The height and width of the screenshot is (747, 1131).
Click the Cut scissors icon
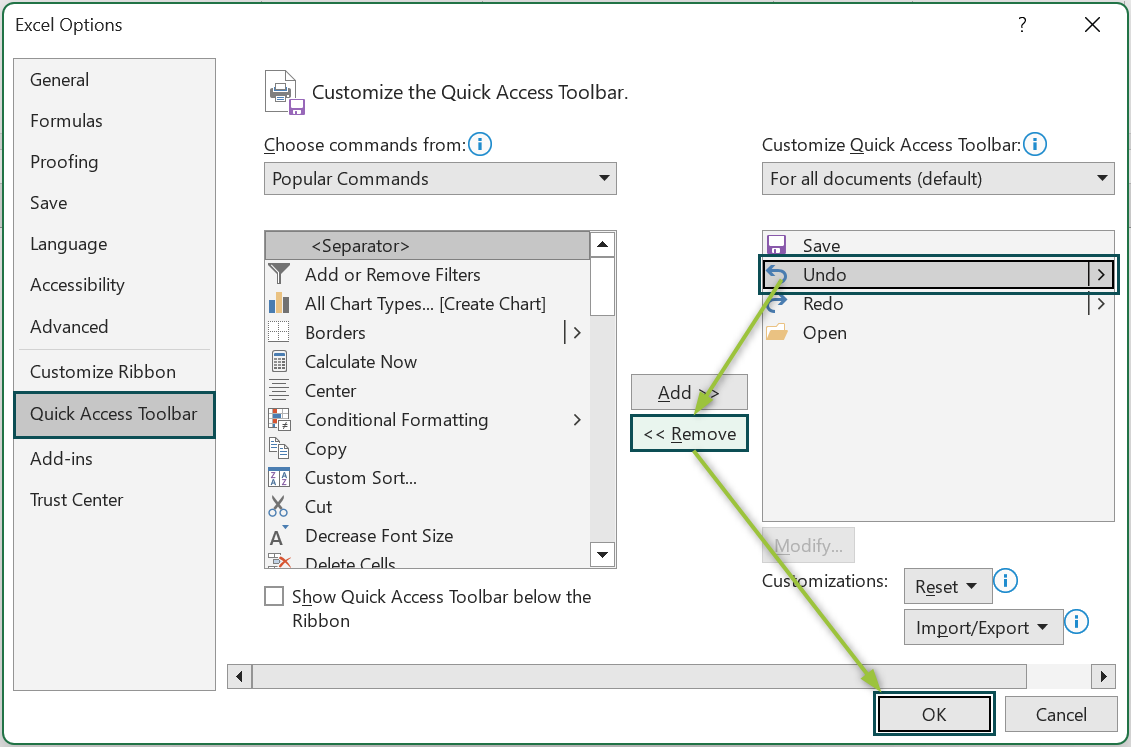tap(278, 506)
